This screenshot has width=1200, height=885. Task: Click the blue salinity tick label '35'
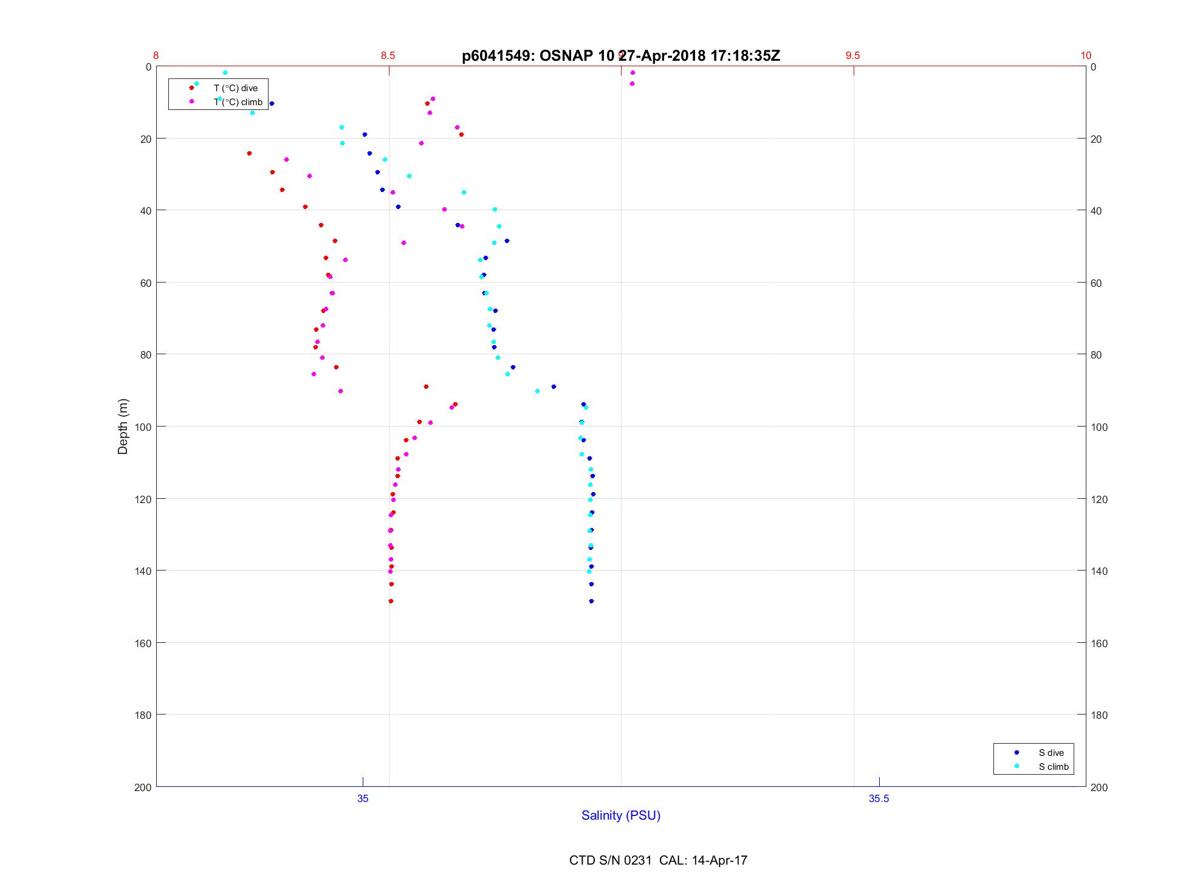point(363,798)
